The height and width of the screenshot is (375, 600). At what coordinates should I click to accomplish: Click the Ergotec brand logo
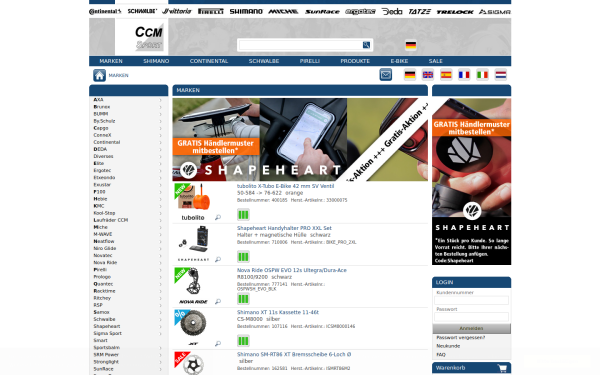tap(360, 11)
